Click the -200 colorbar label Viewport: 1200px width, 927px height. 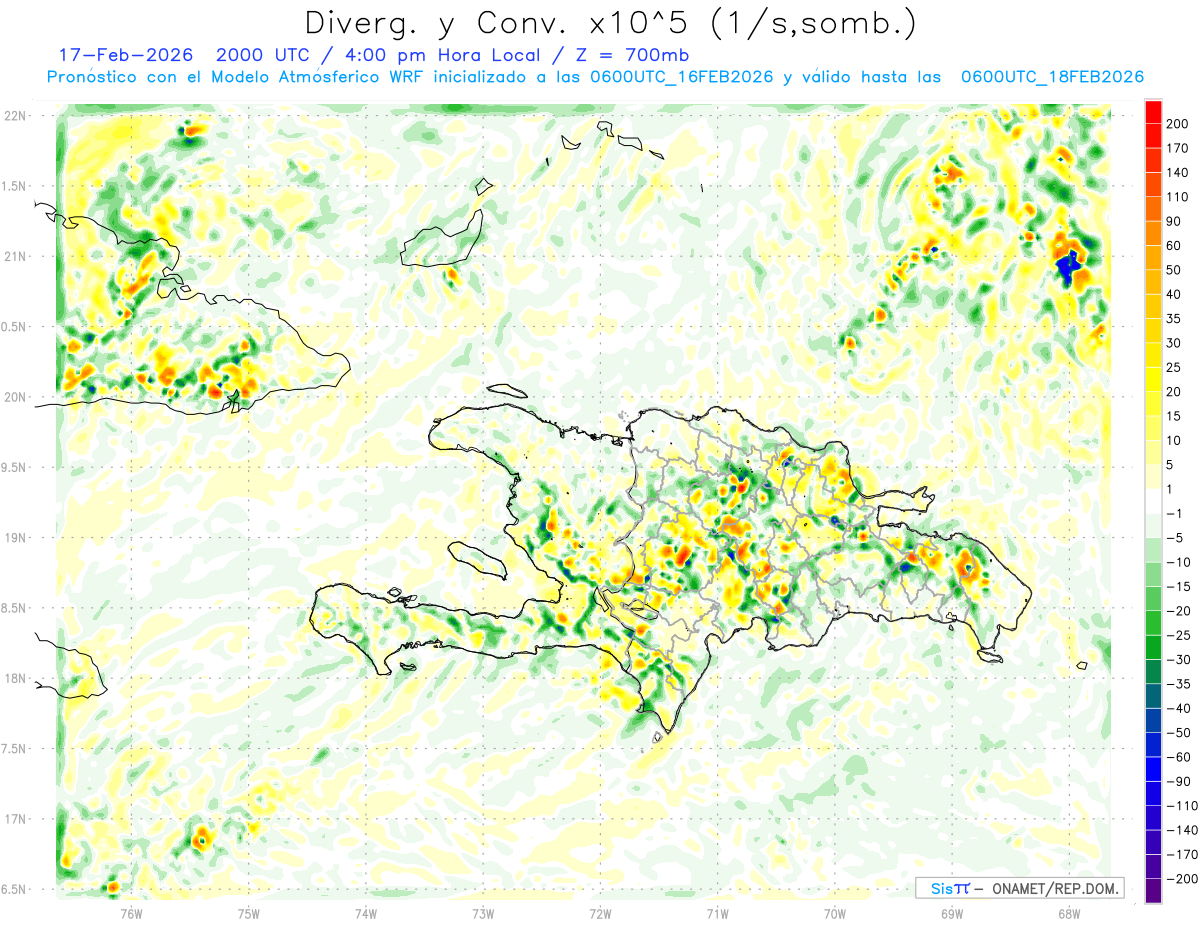tap(1180, 879)
